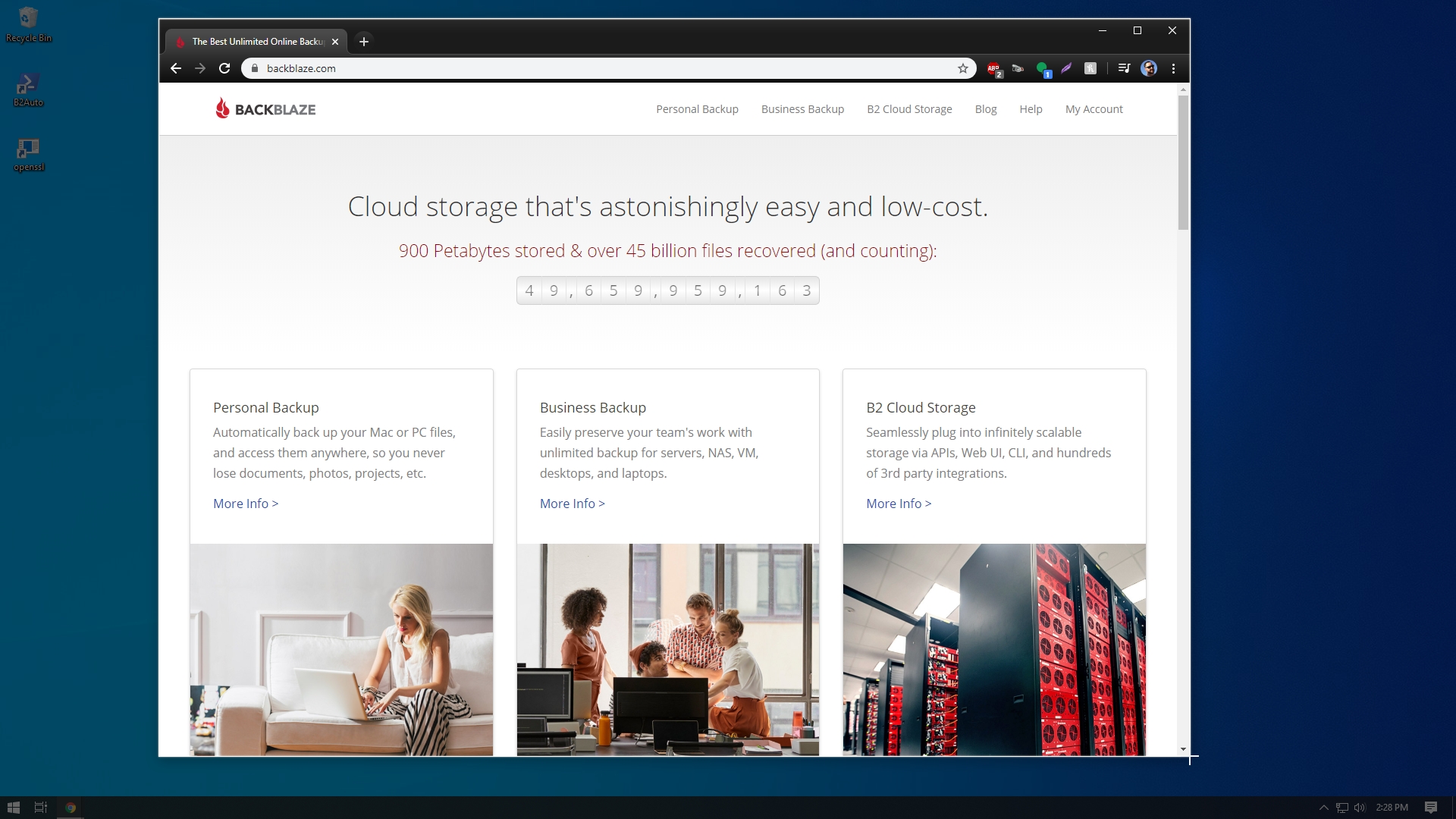
Task: Click the red server racks photo
Action: [x=994, y=649]
